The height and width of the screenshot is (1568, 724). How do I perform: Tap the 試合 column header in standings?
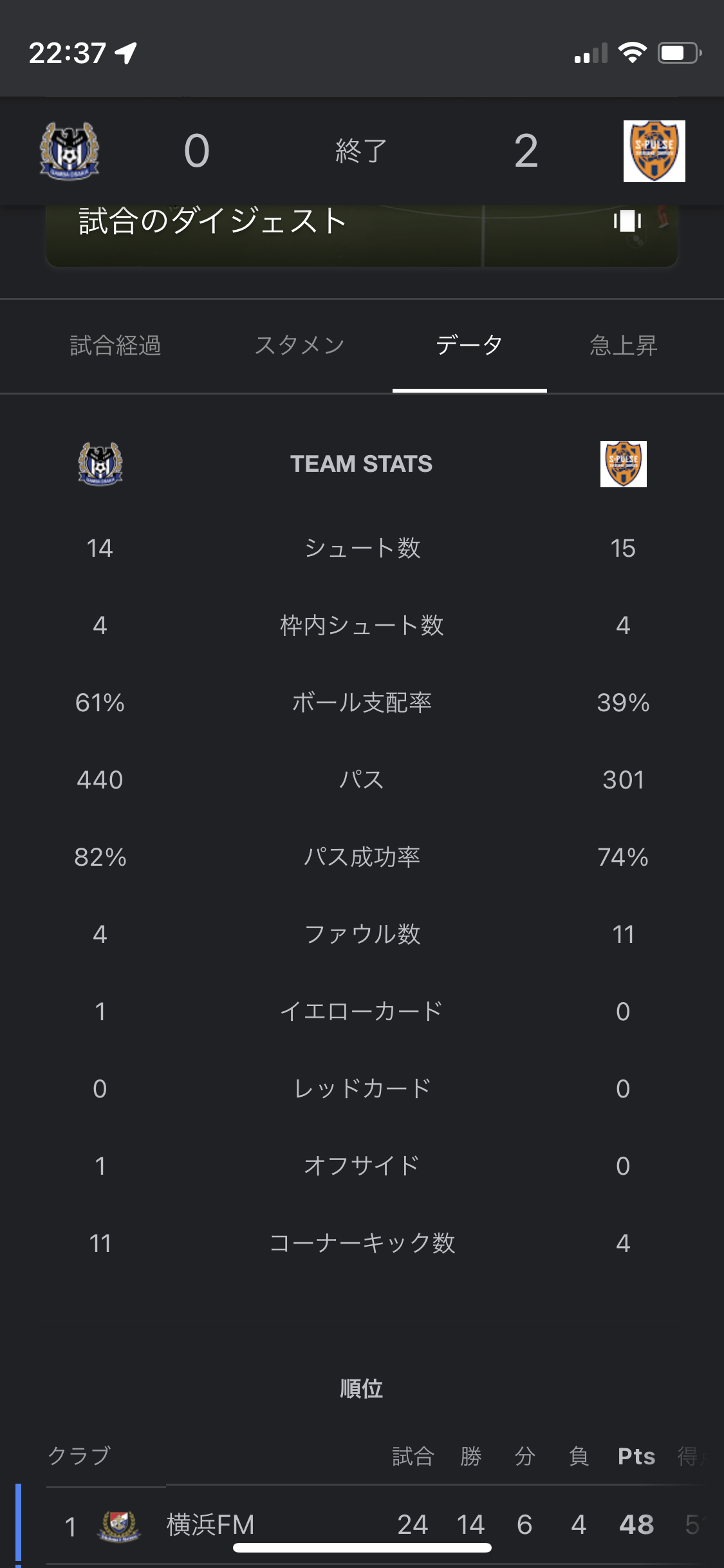[413, 1456]
